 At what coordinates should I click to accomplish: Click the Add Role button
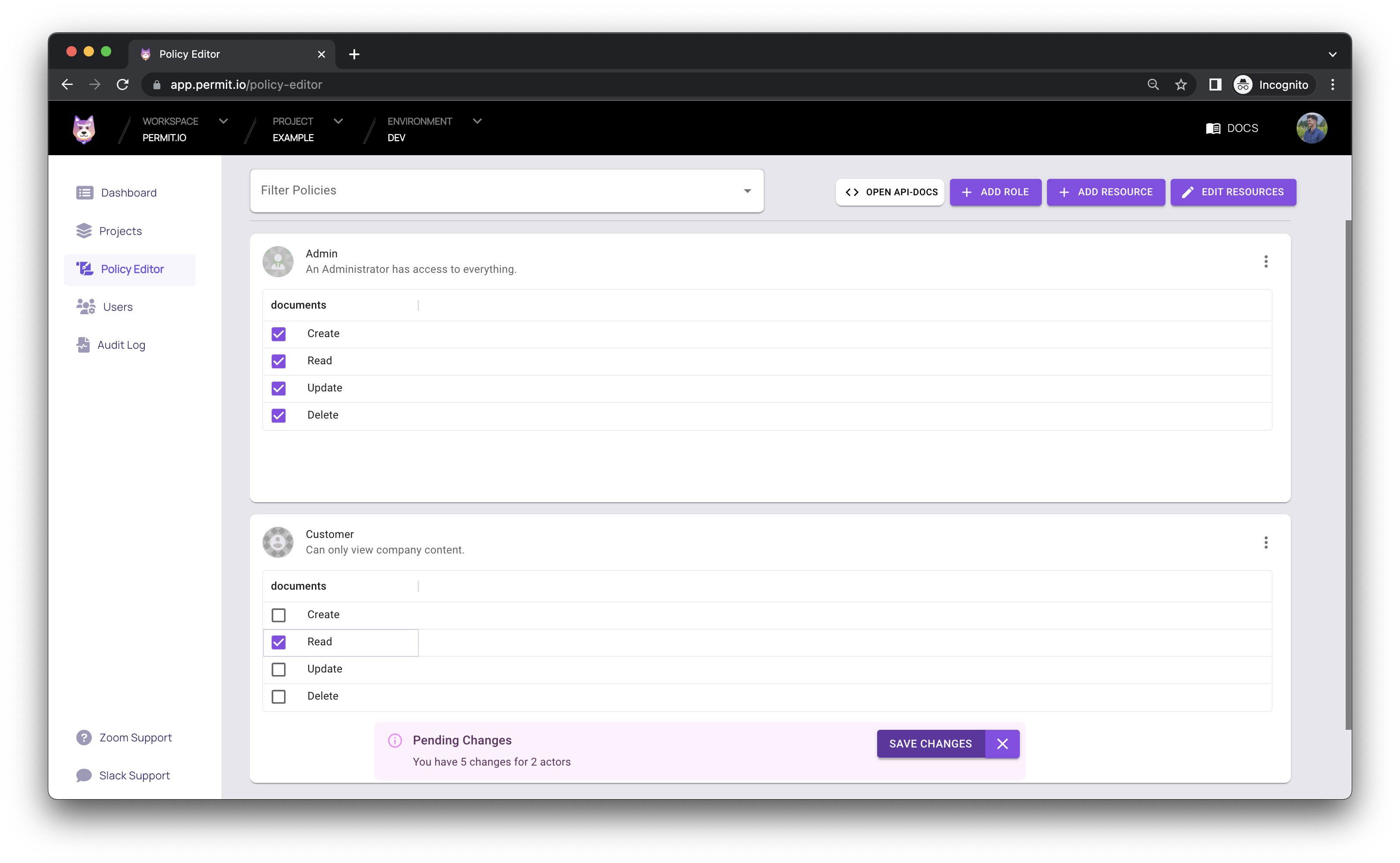click(994, 192)
